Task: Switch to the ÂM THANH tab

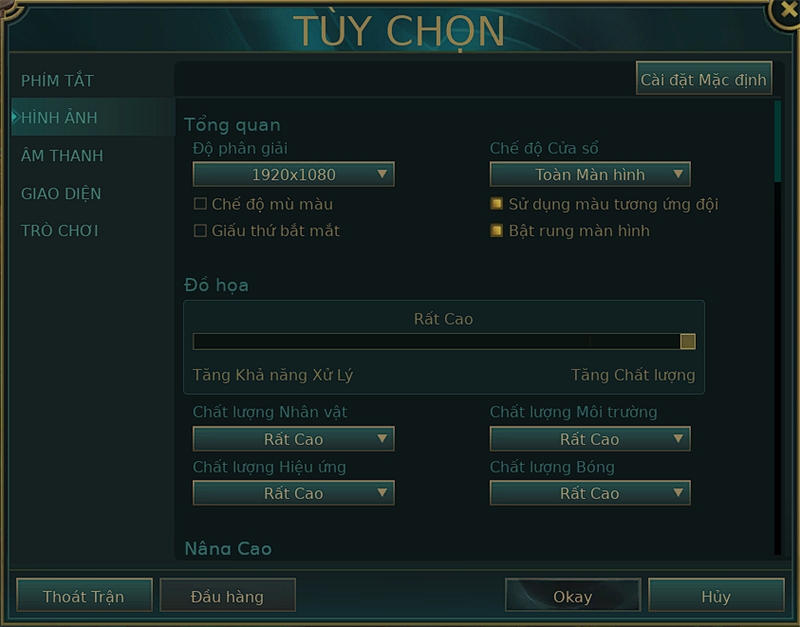Action: coord(63,155)
